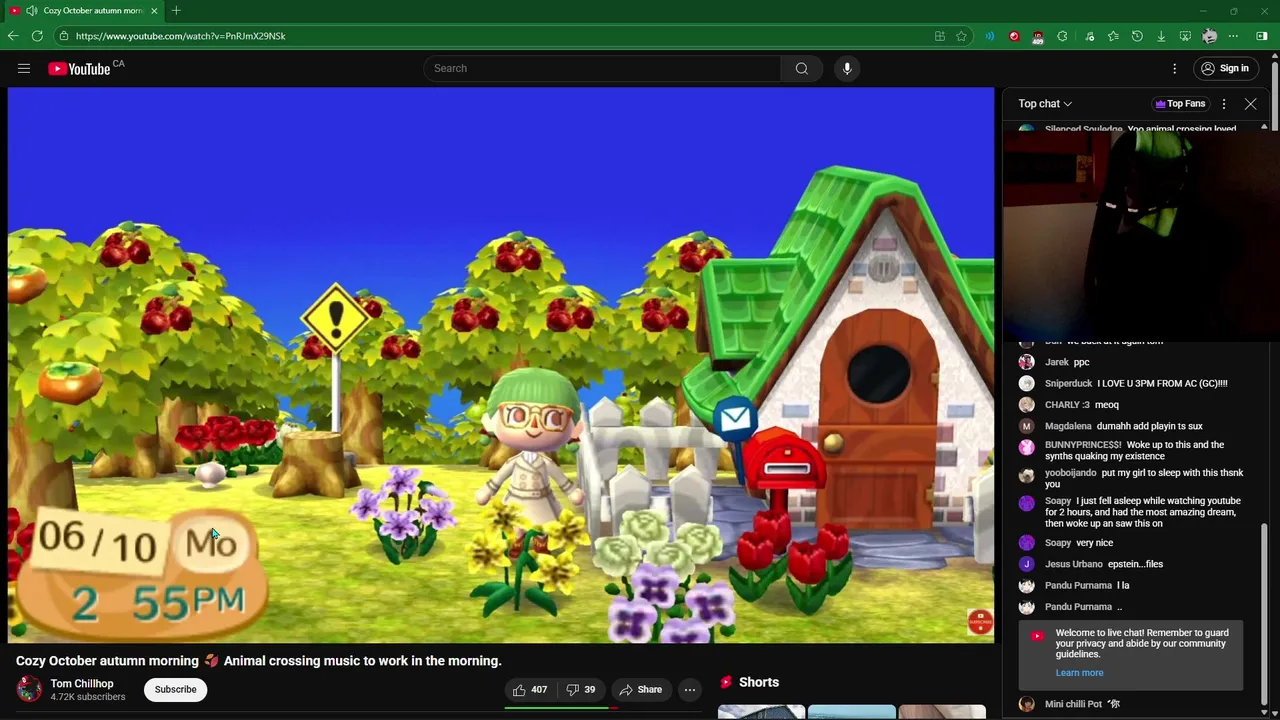Click the 4.72K subscribers text

pyautogui.click(x=88, y=697)
